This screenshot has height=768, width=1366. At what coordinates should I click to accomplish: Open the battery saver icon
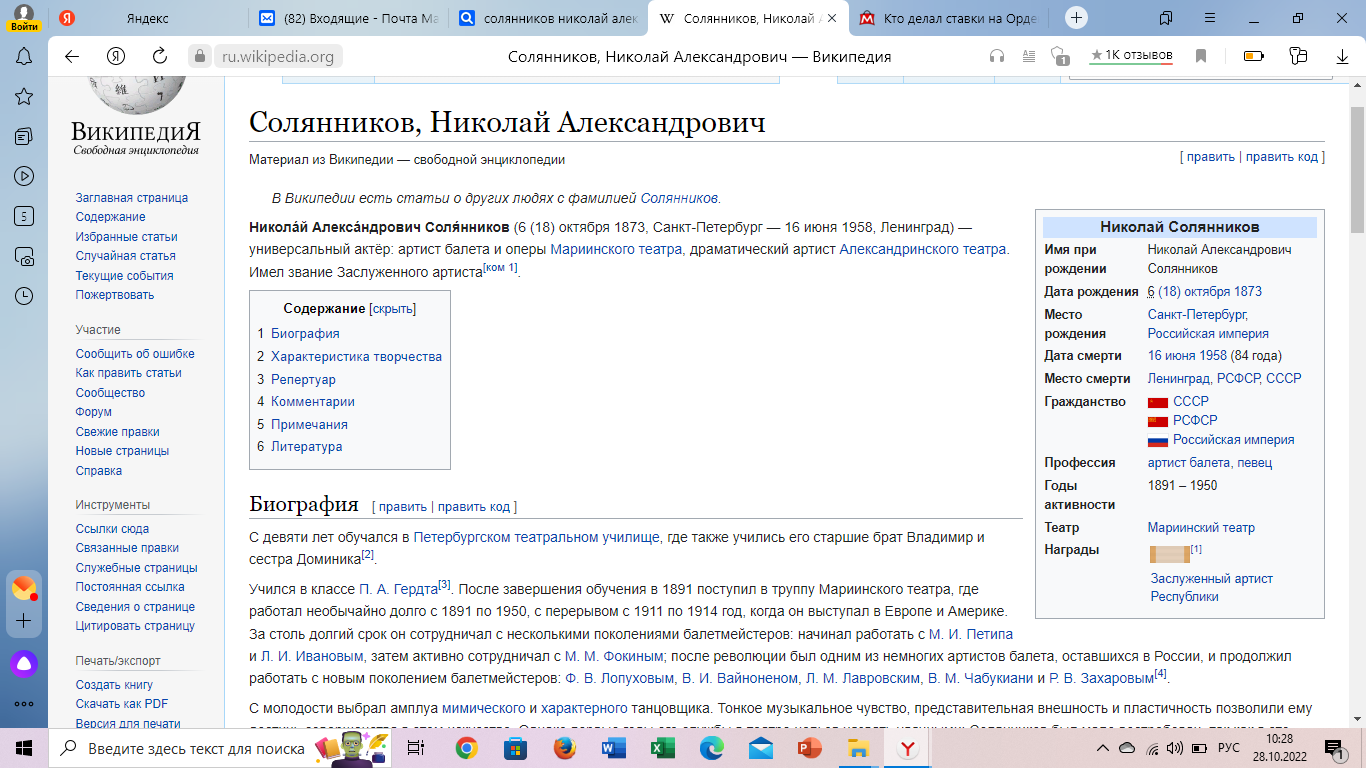[x=1253, y=57]
